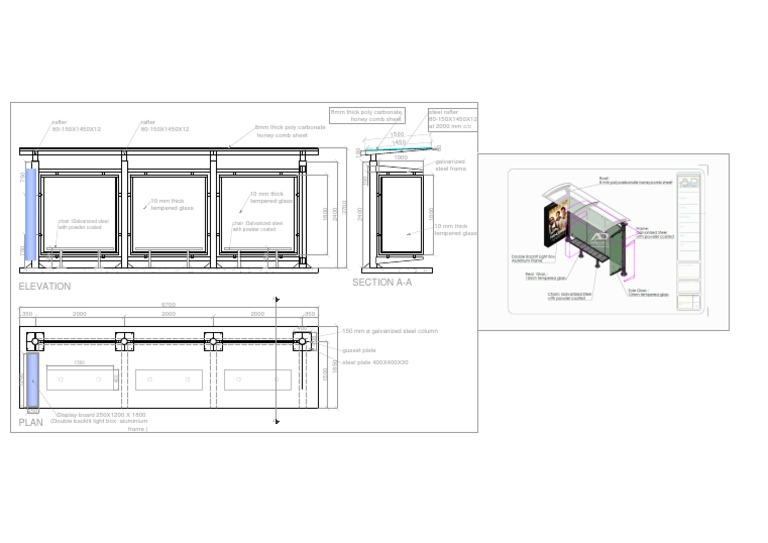
Task: Click the blue display board in elevation
Action: 30,214
